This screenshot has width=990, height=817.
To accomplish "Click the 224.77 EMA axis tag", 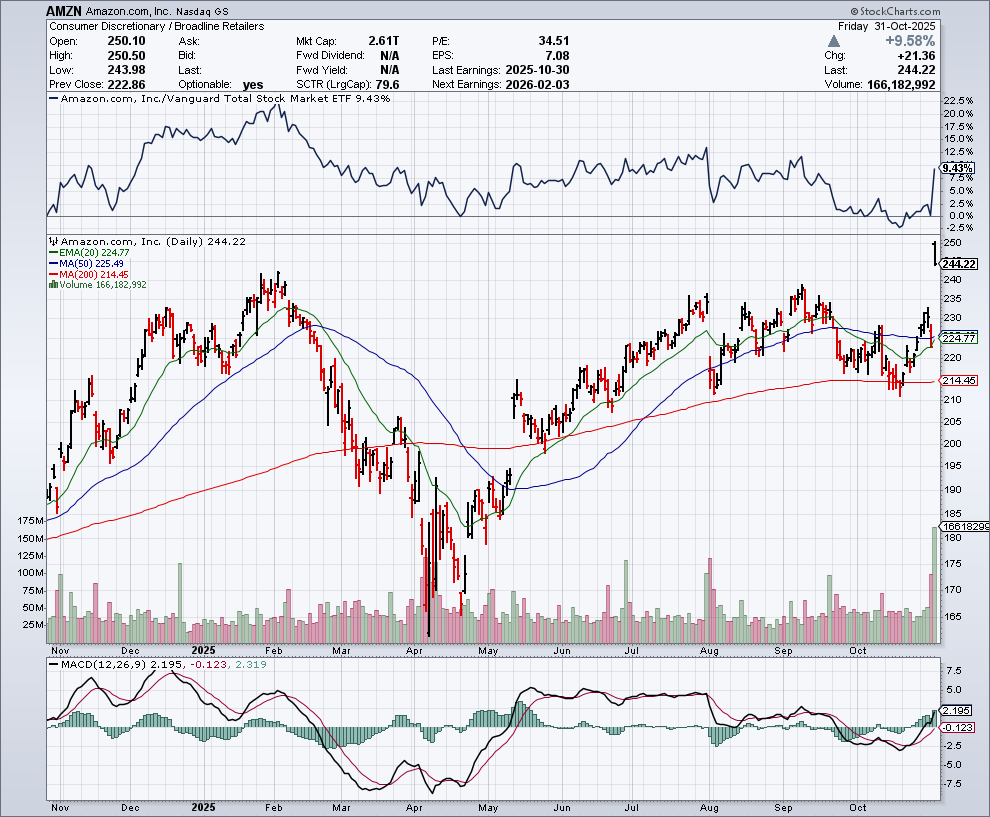I will [959, 338].
